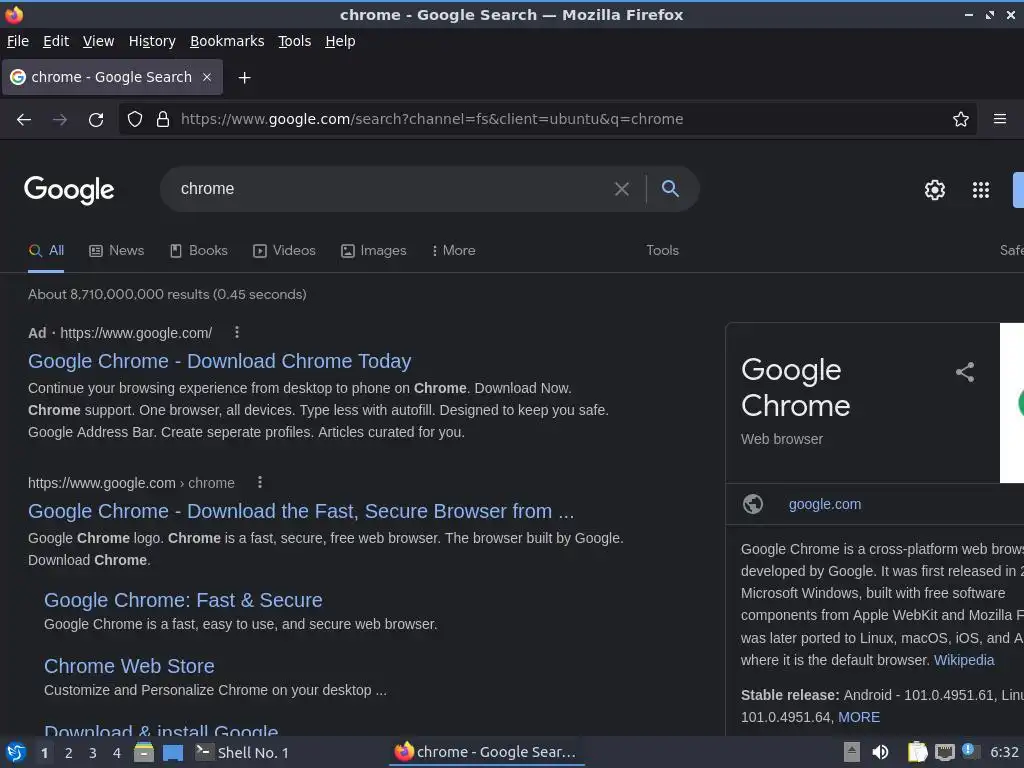Open the clipboard manager tray icon
Screen dimensions: 1024x768
(x=918, y=752)
